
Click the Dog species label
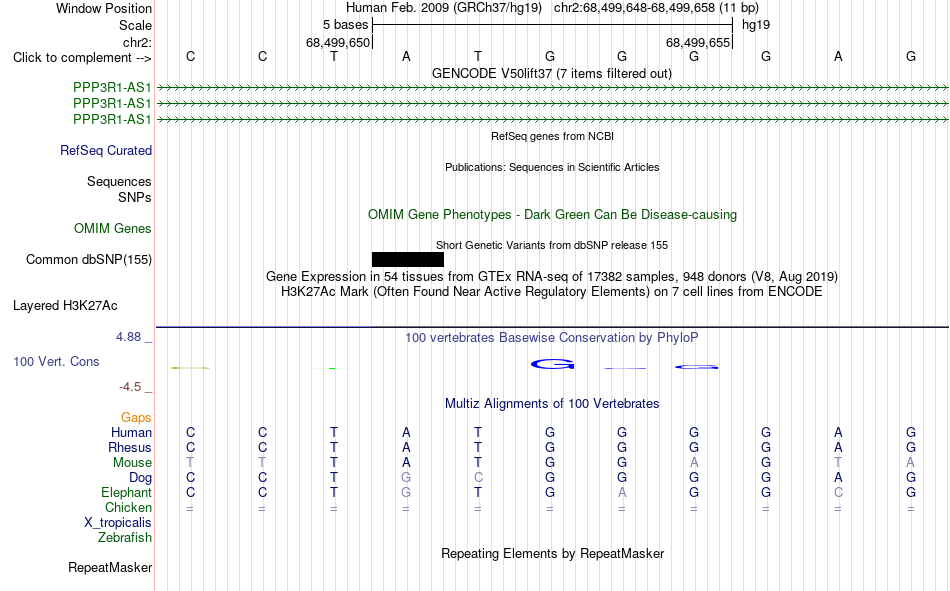(141, 478)
